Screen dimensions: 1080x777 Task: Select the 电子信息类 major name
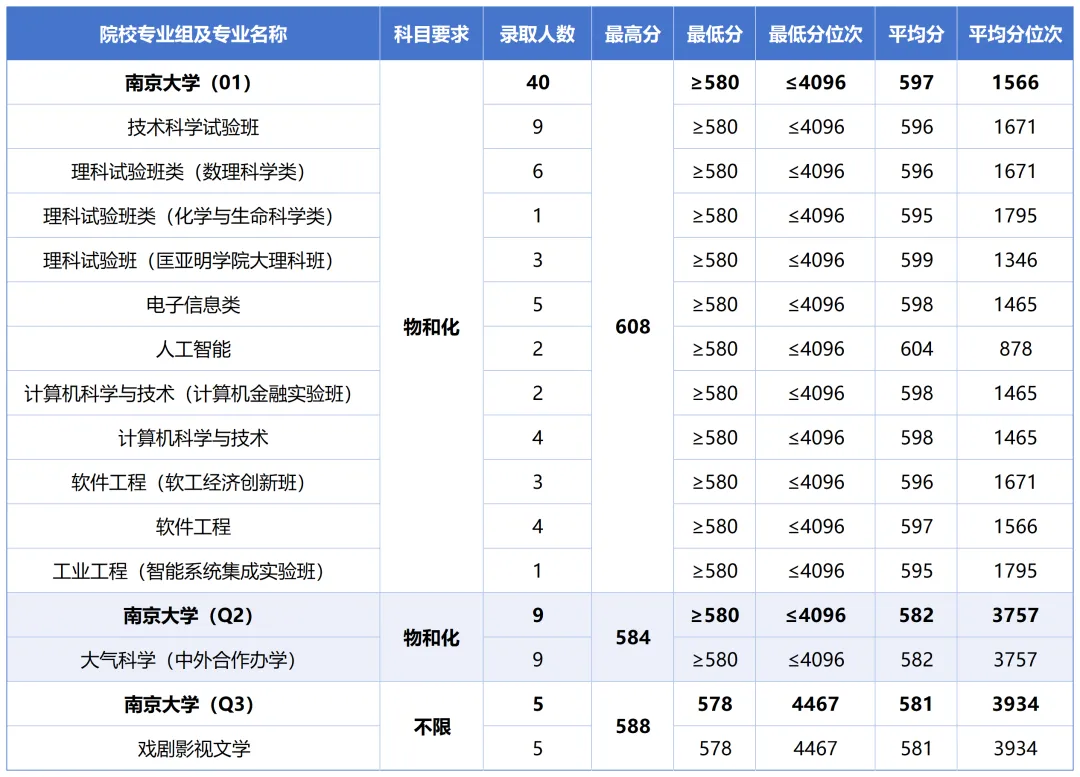coord(193,304)
